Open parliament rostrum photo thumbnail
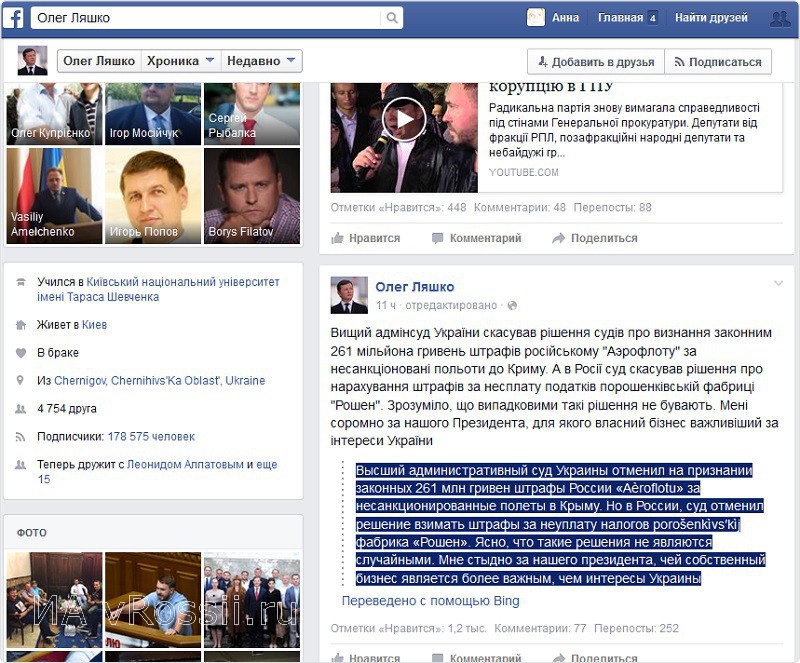 [153, 600]
